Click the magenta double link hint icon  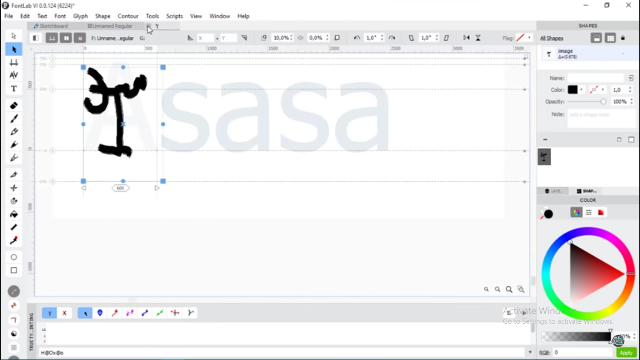[x=130, y=313]
